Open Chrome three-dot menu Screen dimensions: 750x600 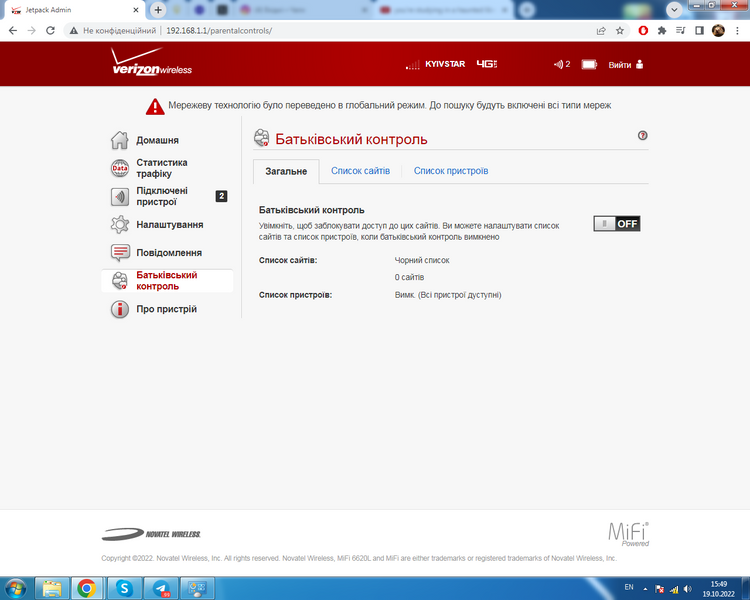click(x=737, y=31)
